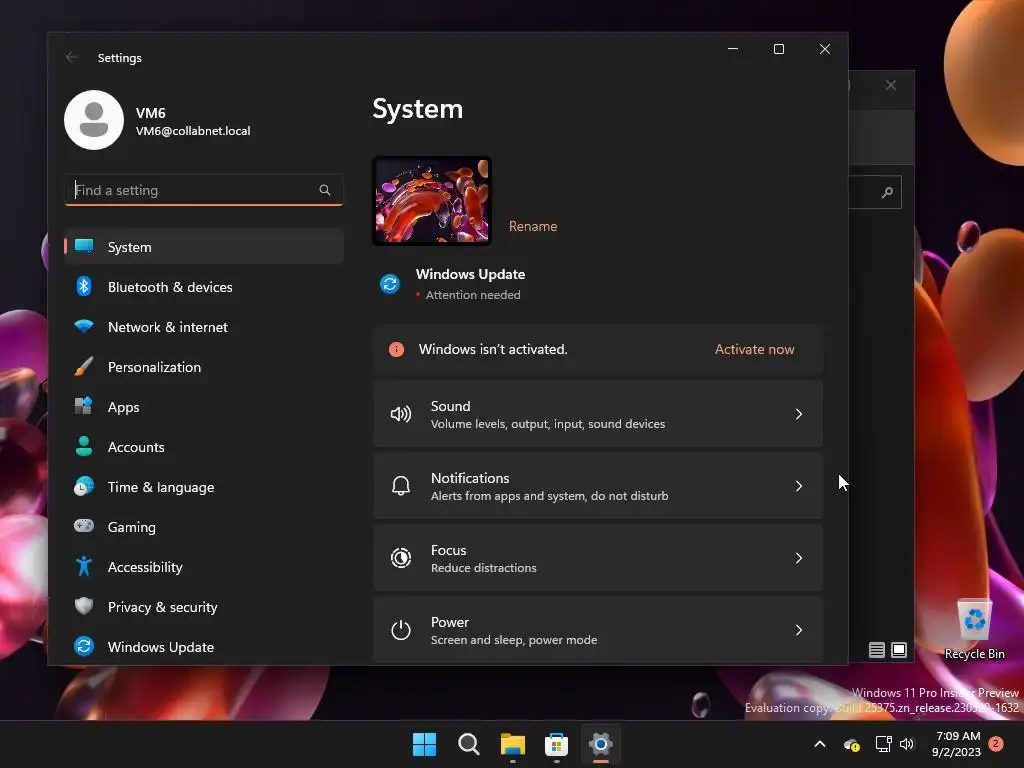Image resolution: width=1024 pixels, height=768 pixels.
Task: Click the activation warning icon
Action: [396, 349]
